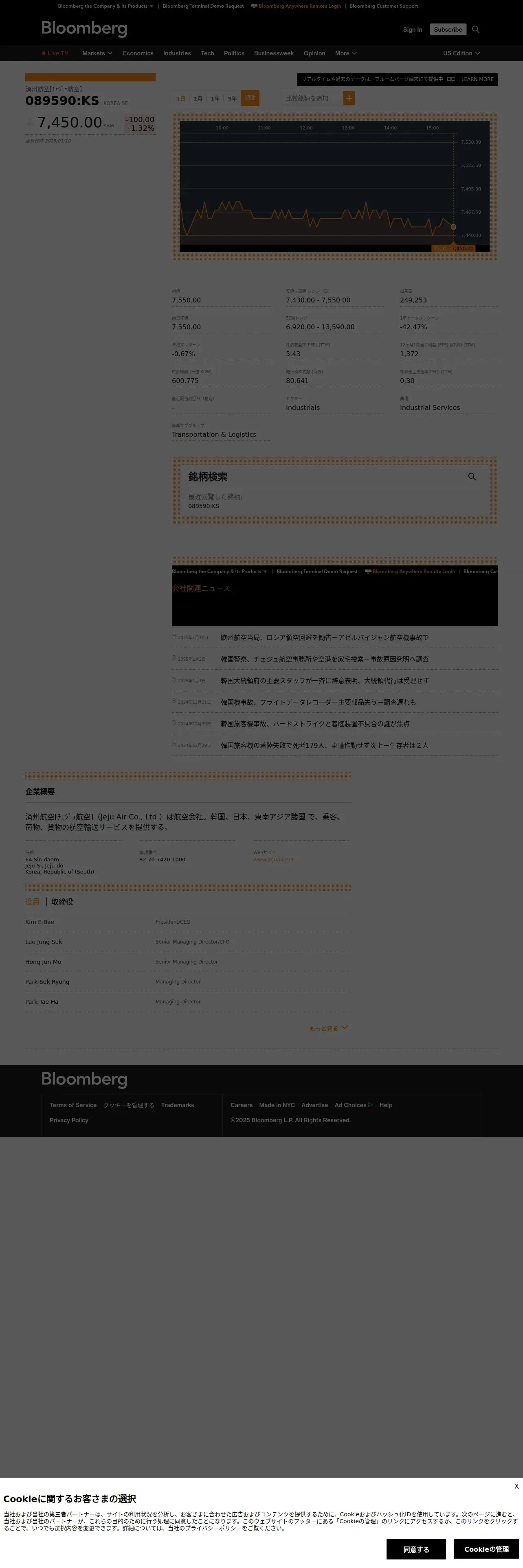Click Advertise footer link

click(x=315, y=1105)
